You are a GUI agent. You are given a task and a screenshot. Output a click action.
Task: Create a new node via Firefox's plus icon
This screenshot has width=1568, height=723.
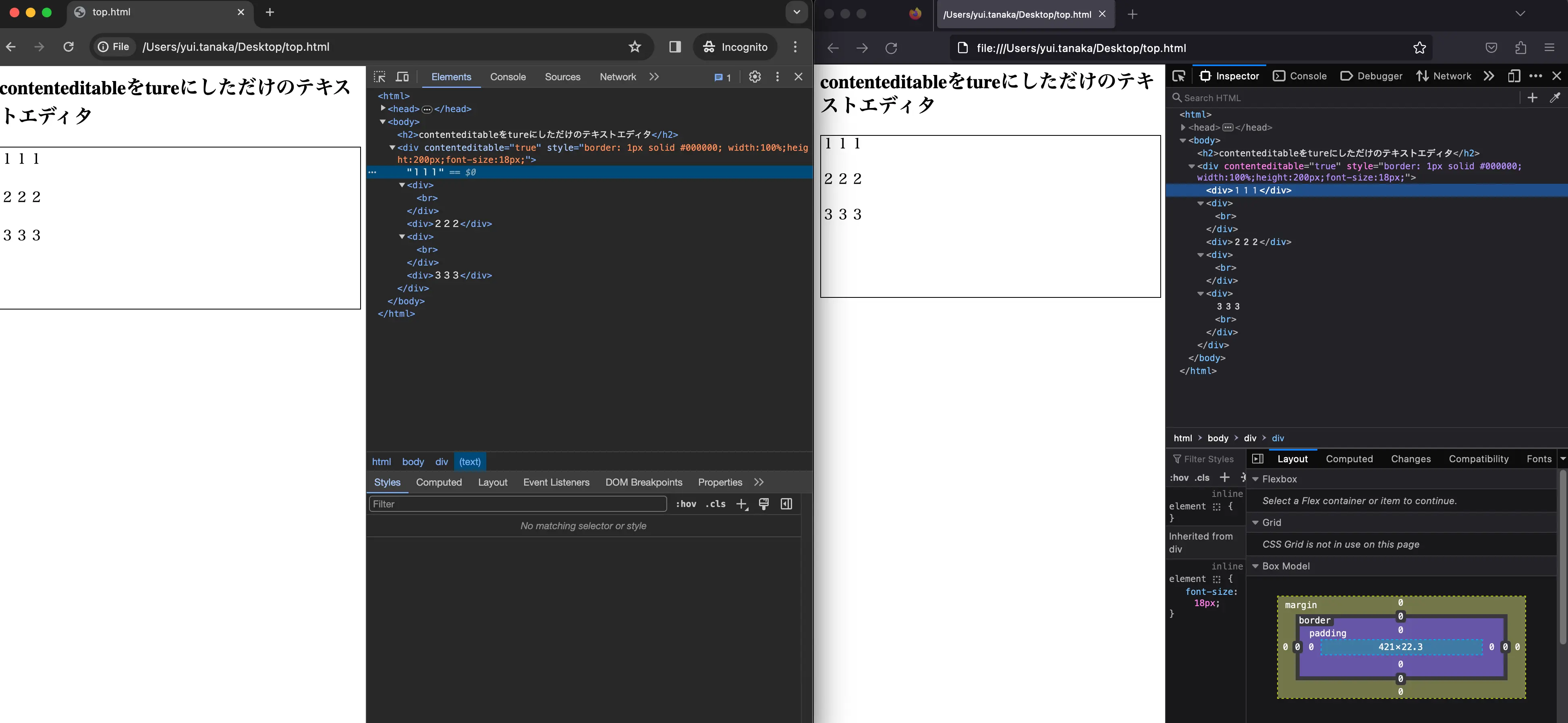coord(1533,98)
